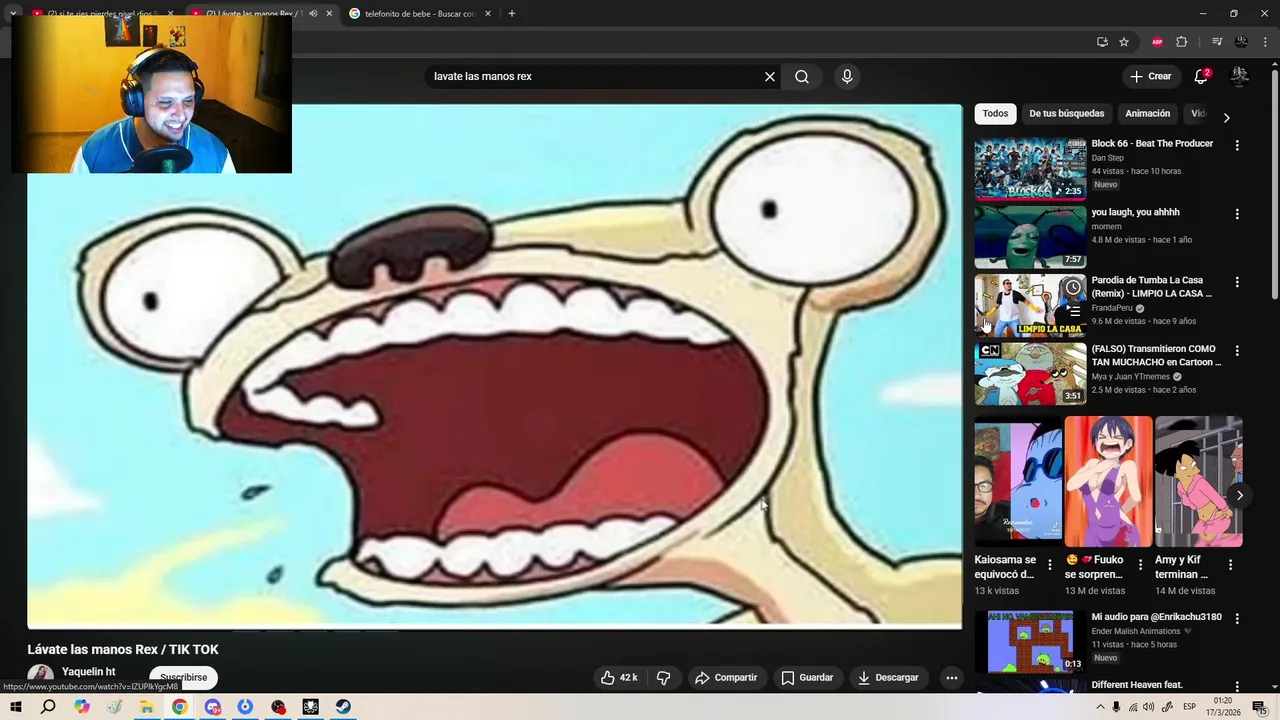
Task: Add LIMPIO LA CASA video to queue
Action: click(x=1073, y=311)
